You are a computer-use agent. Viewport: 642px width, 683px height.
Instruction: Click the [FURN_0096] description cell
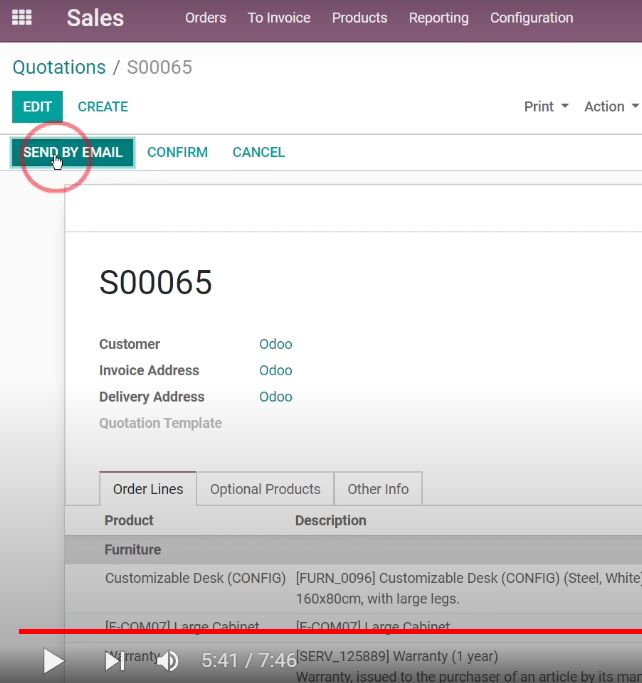coord(469,588)
